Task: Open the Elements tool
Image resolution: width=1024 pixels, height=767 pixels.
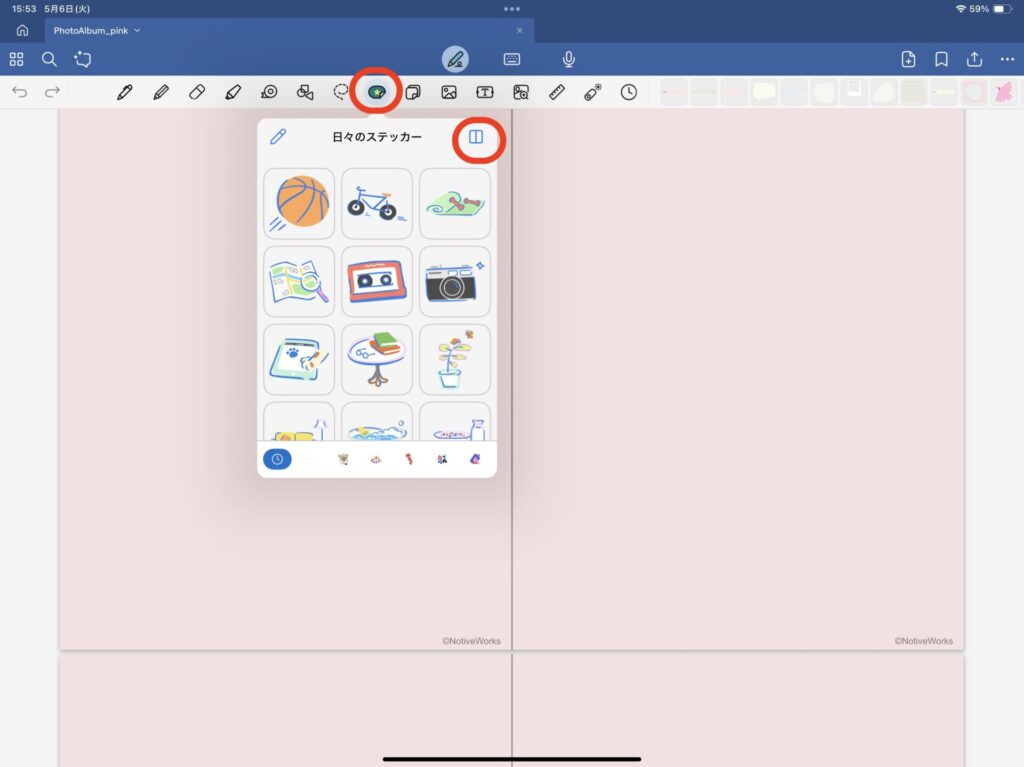Action: (413, 92)
